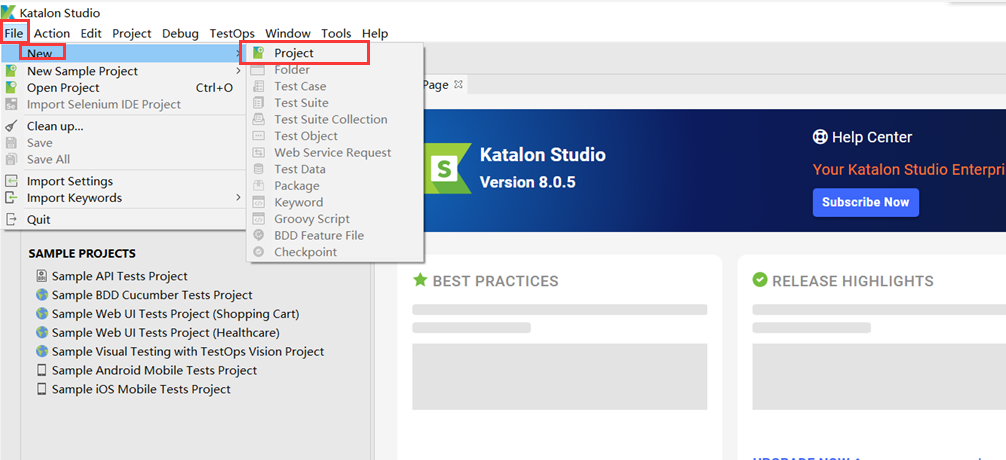Click the Quit menu icon
Viewport: 1006px width, 460px height.
(x=11, y=220)
